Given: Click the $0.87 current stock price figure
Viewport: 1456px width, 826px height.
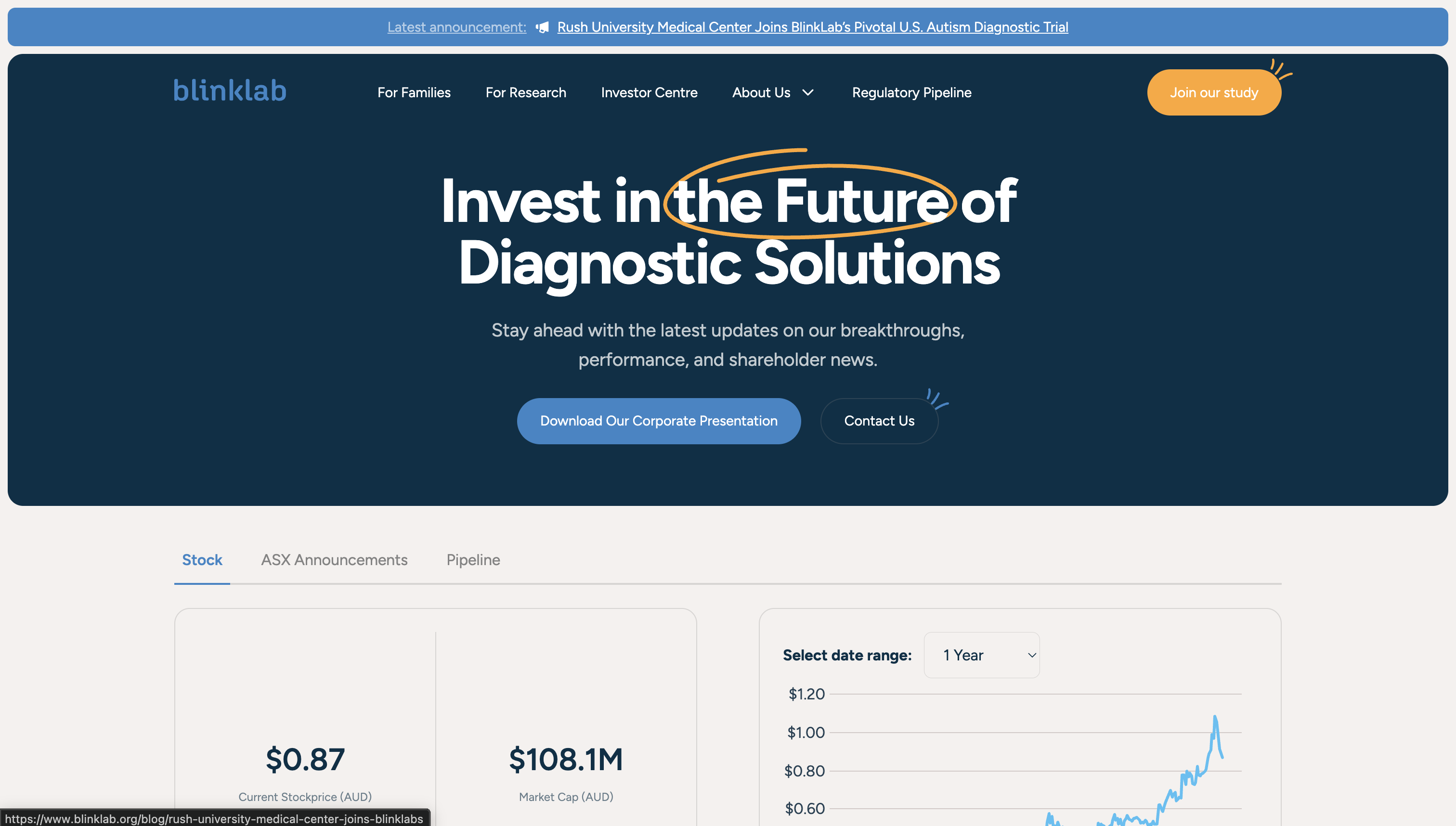Looking at the screenshot, I should pos(305,759).
